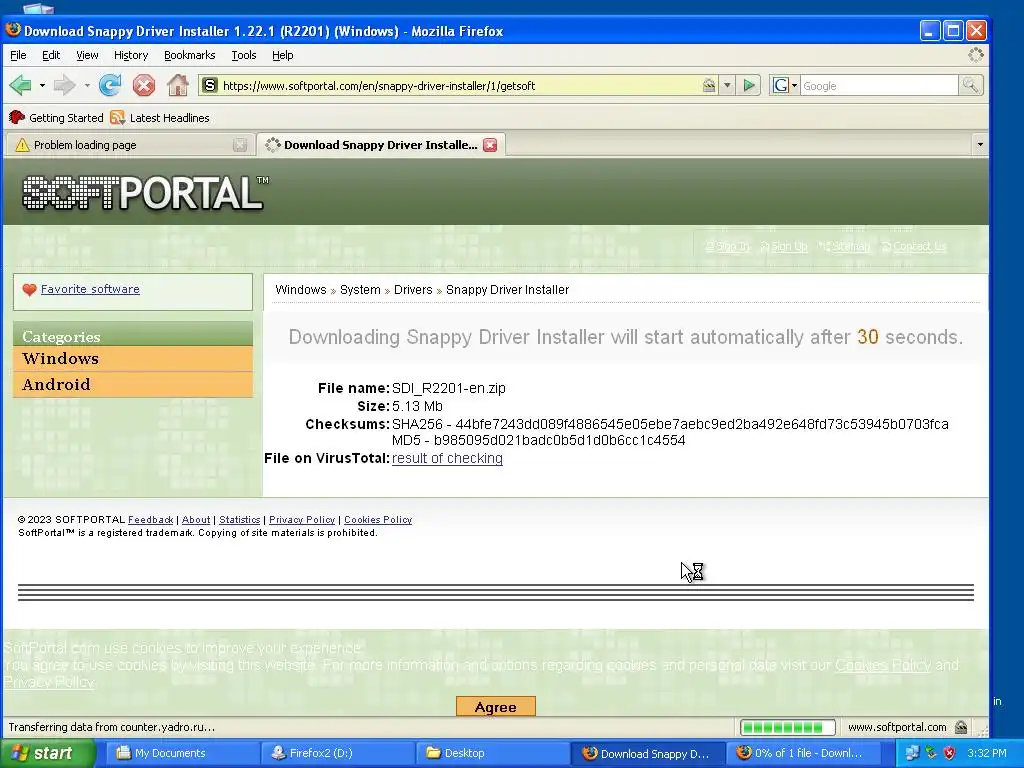Click the SoftPortal logo
This screenshot has height=768, width=1024.
click(x=145, y=193)
